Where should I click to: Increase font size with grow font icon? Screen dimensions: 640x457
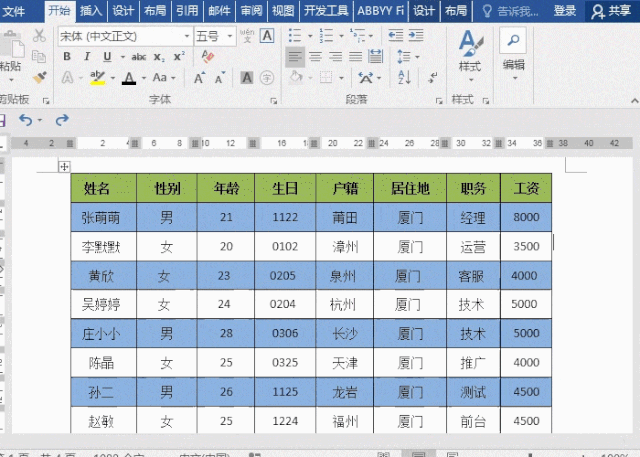point(199,78)
